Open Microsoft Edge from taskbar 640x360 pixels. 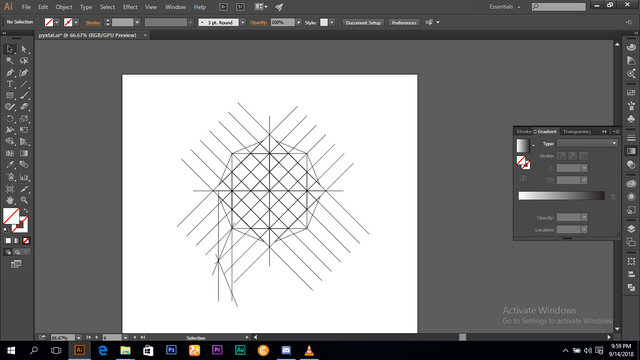102,350
